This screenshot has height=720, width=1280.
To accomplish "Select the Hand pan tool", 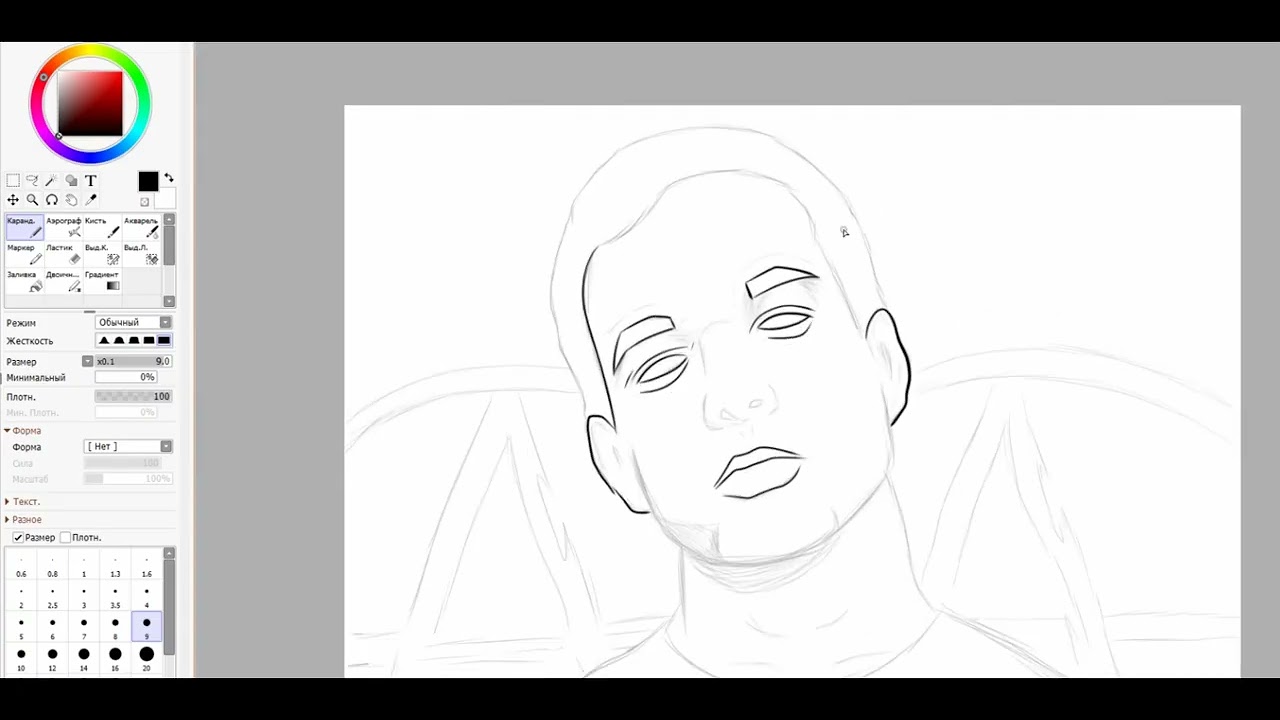I will click(x=71, y=200).
